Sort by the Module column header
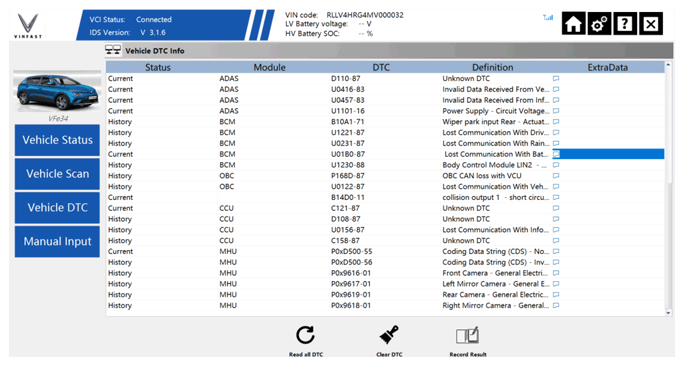Screen dimensions: 684x366 [270, 67]
